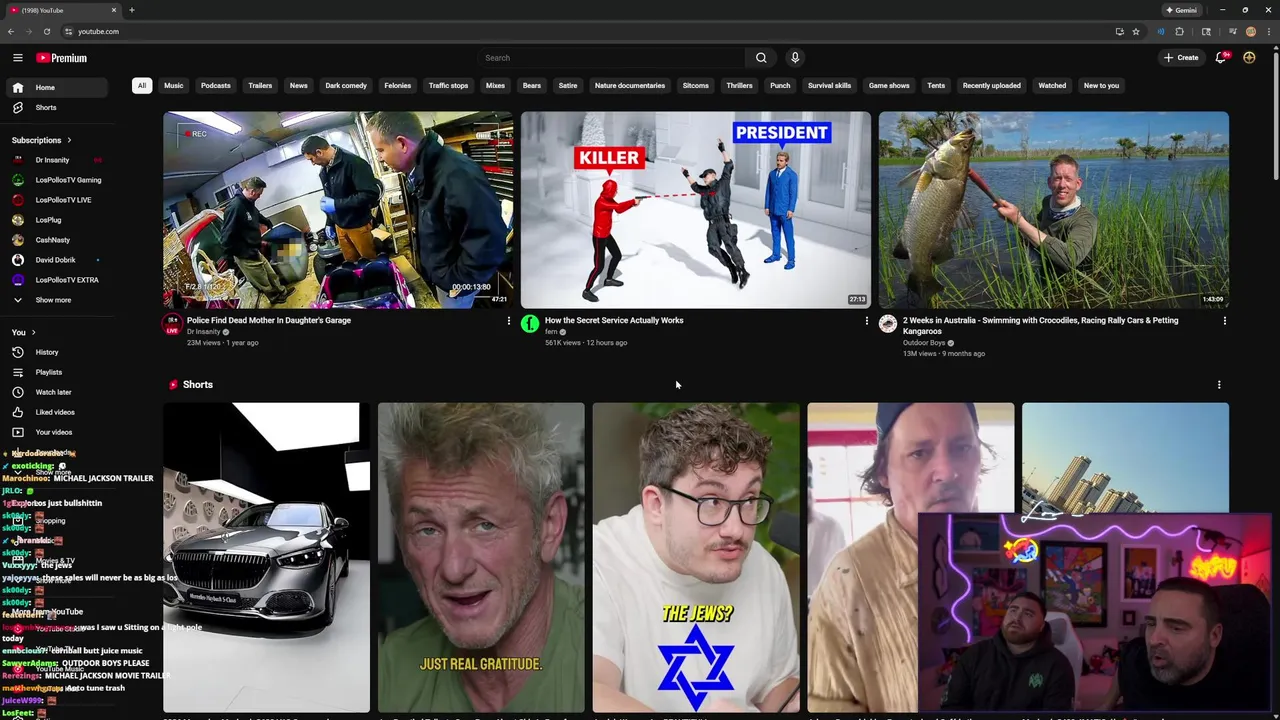Open the 'Just Real Gratitude' short
The height and width of the screenshot is (720, 1280).
point(481,557)
